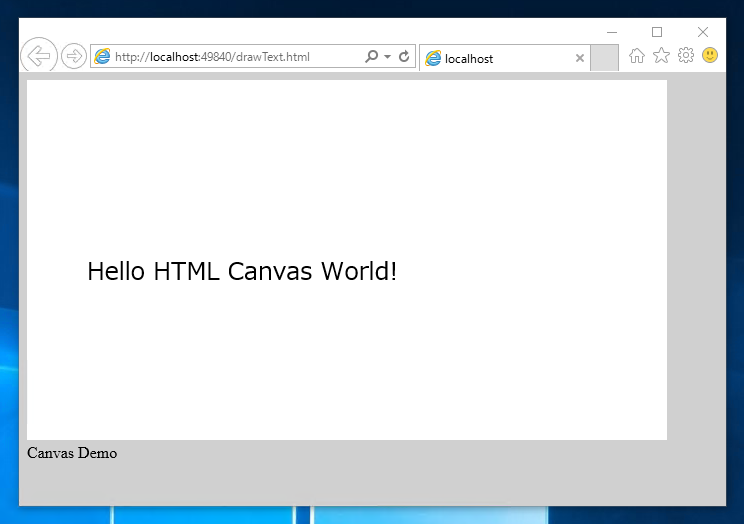Viewport: 744px width, 524px height.
Task: Close the Internet Explorer window
Action: pos(703,32)
